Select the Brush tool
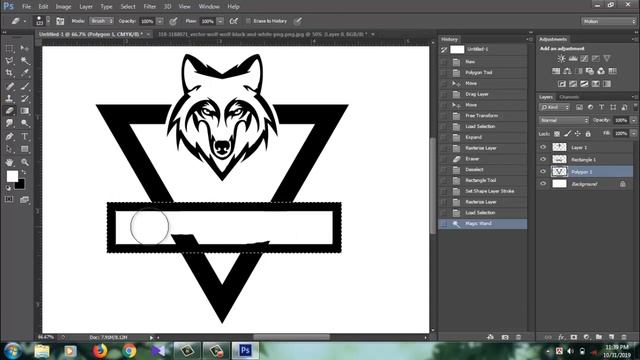Image resolution: width=640 pixels, height=360 pixels. (x=24, y=86)
